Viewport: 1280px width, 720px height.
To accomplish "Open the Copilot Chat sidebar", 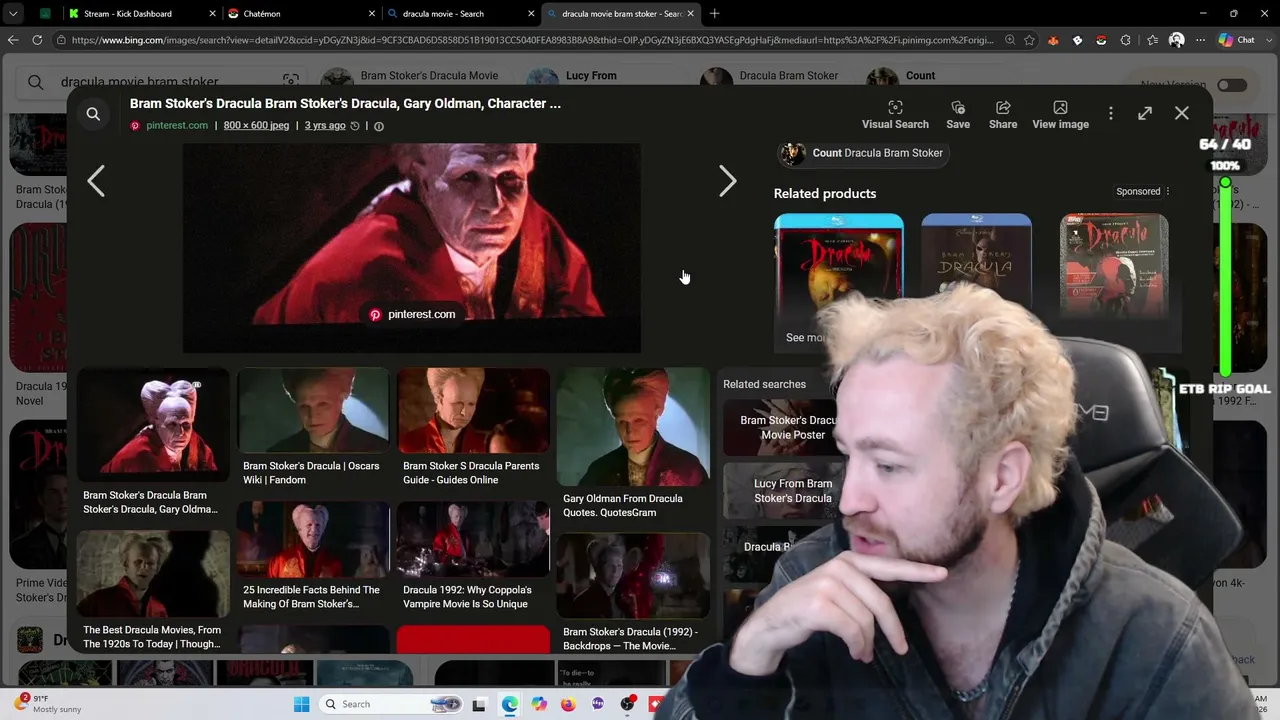I will point(1237,40).
